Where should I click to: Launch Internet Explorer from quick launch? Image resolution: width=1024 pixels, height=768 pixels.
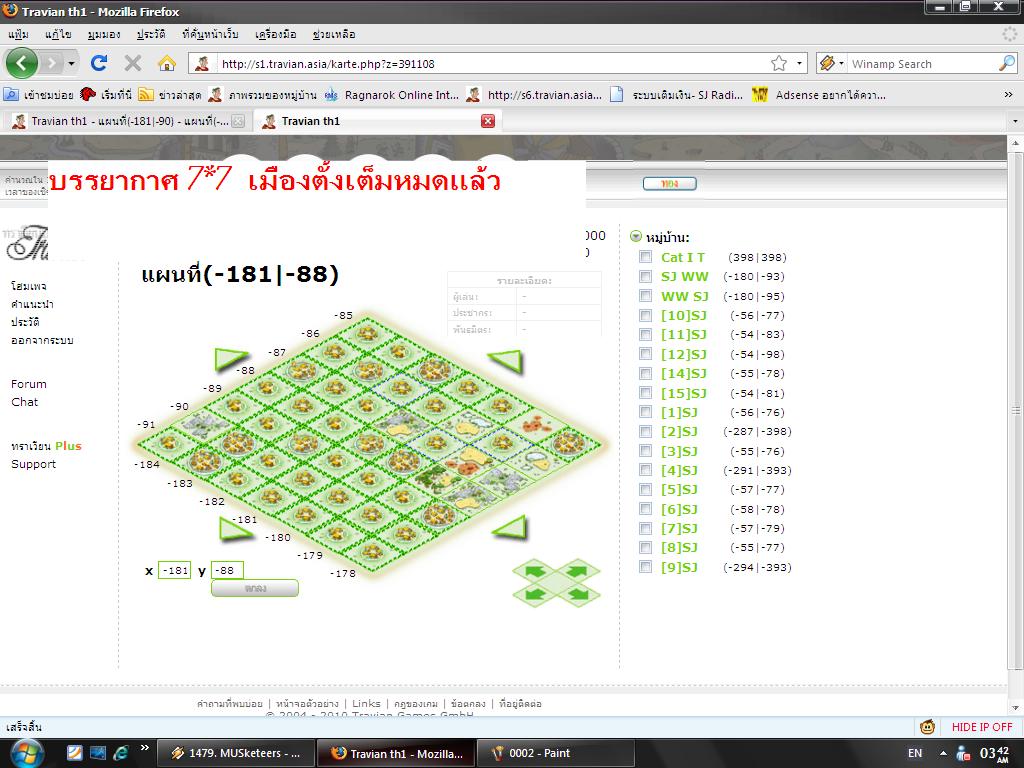pyautogui.click(x=121, y=753)
